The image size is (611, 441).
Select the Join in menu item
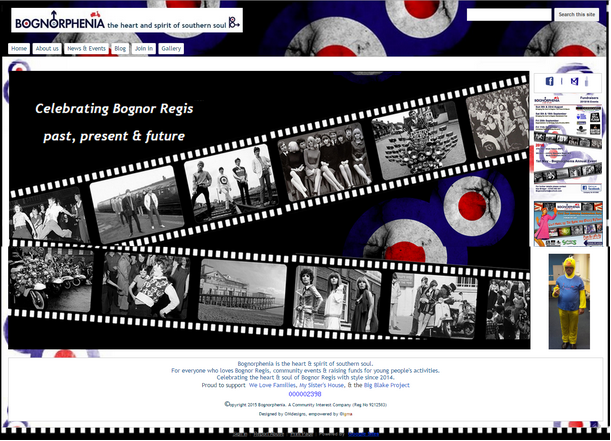pos(144,48)
